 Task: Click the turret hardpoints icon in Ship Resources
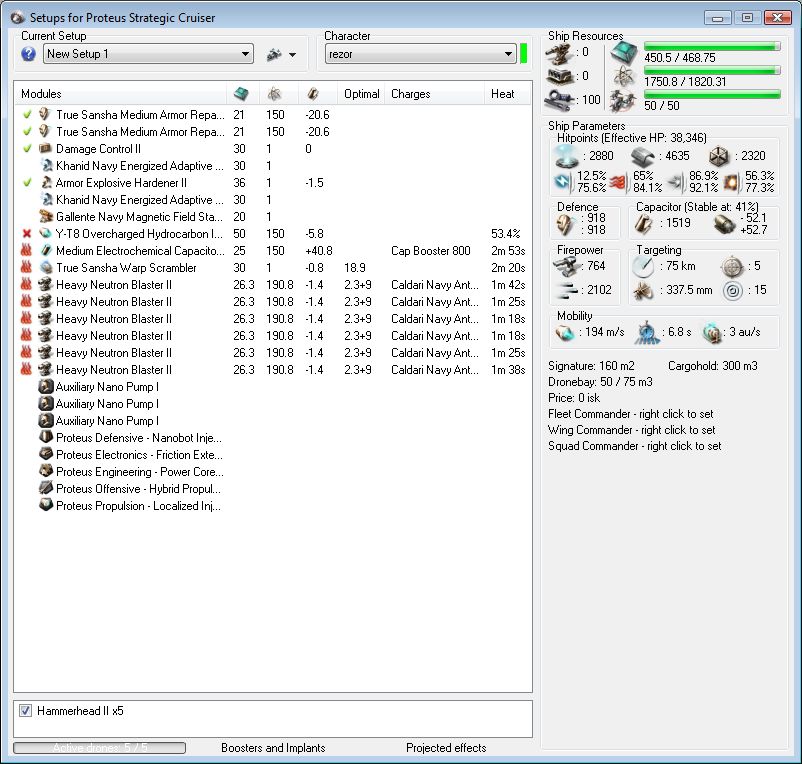559,54
